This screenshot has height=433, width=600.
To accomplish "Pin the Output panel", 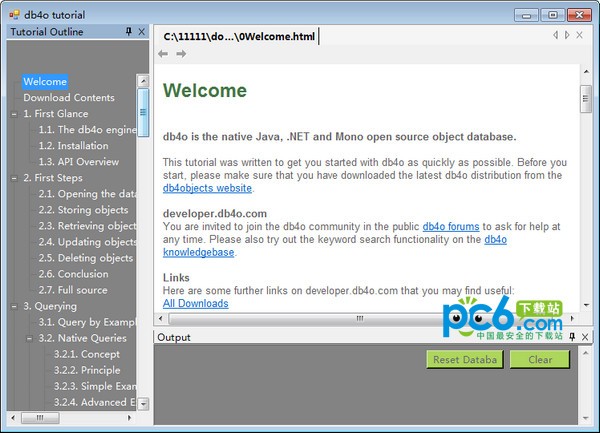I will (x=572, y=337).
